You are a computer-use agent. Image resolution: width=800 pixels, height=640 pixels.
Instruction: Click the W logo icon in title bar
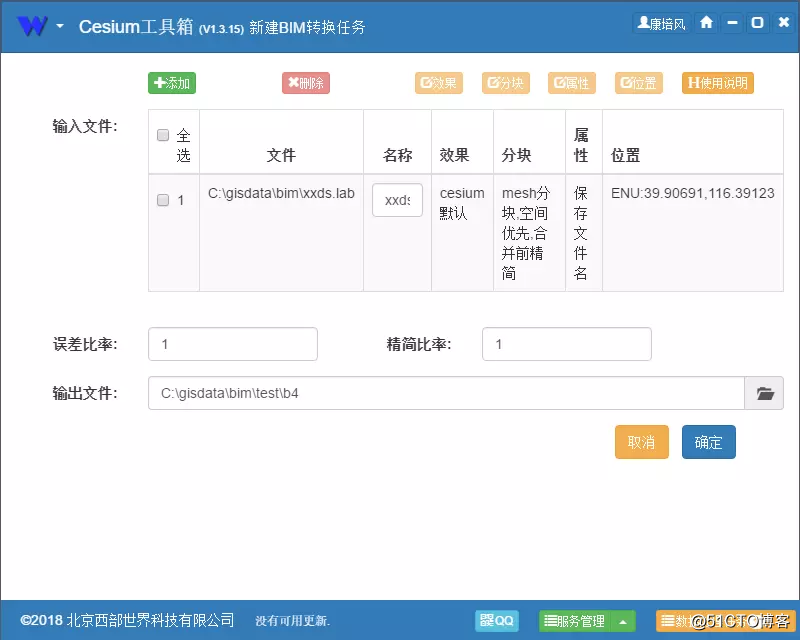pyautogui.click(x=32, y=26)
